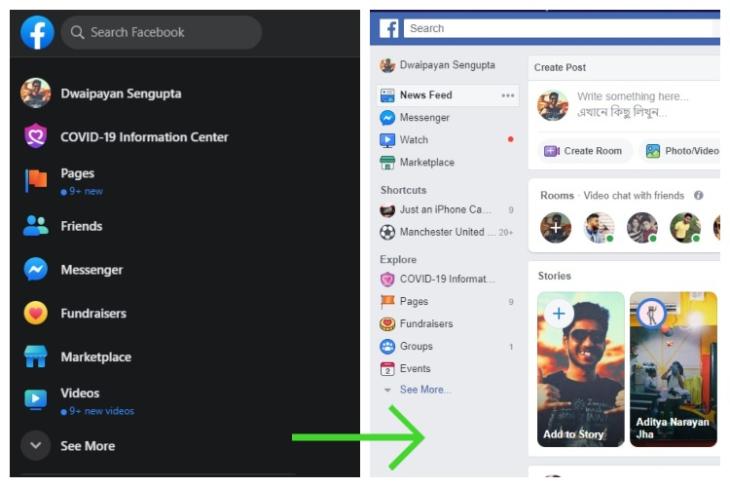Click the Groups icon in Explore
730x487 pixels.
(387, 346)
